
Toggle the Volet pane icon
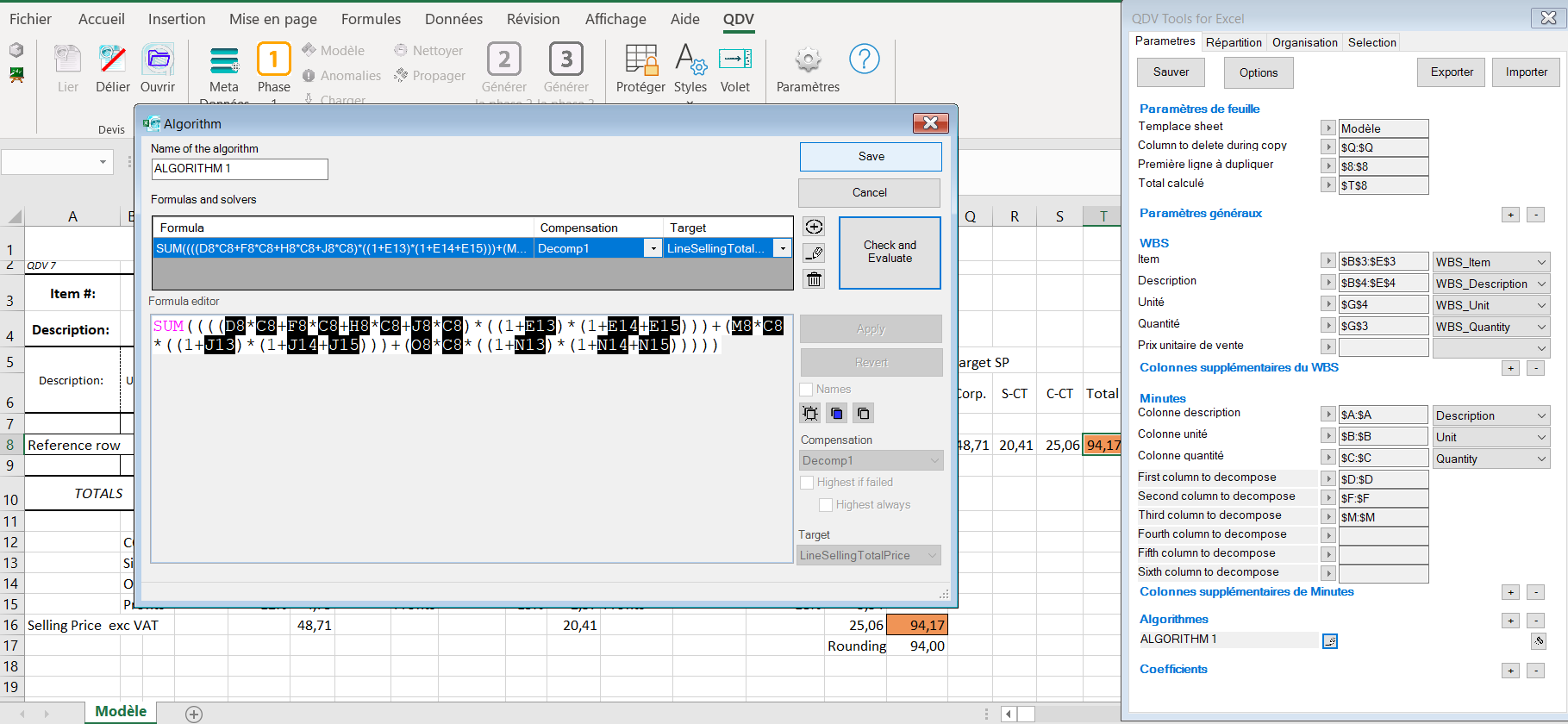735,59
